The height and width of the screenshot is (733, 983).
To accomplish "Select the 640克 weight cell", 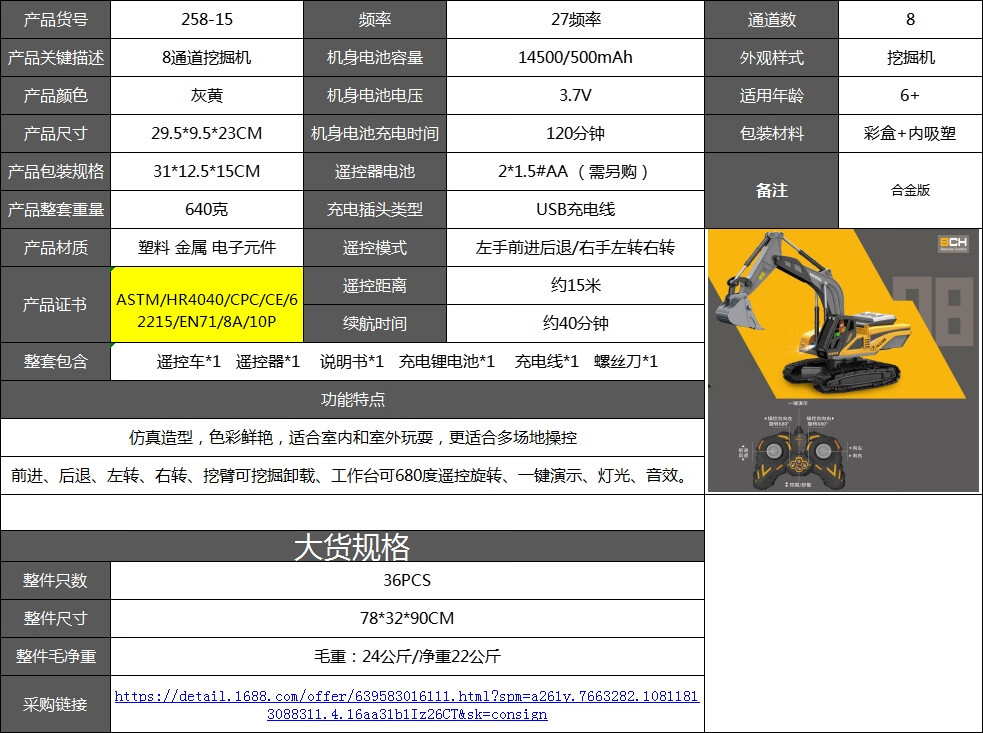I will coord(207,209).
